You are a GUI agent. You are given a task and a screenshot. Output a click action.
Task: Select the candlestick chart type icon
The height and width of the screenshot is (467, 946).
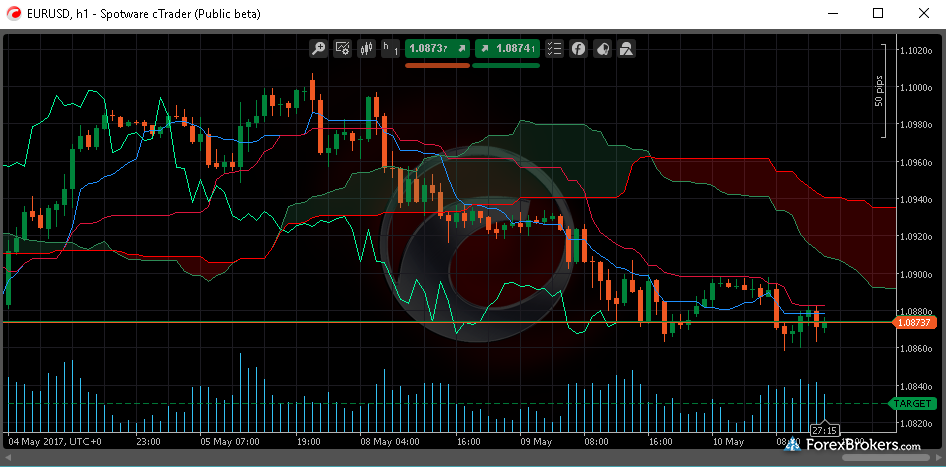point(366,48)
